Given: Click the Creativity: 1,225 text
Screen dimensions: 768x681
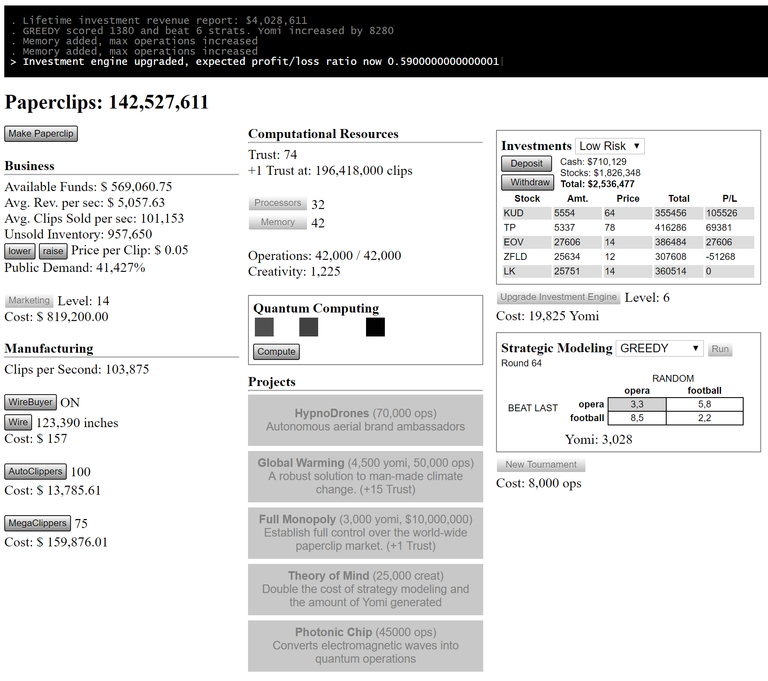Looking at the screenshot, I should pos(294,271).
